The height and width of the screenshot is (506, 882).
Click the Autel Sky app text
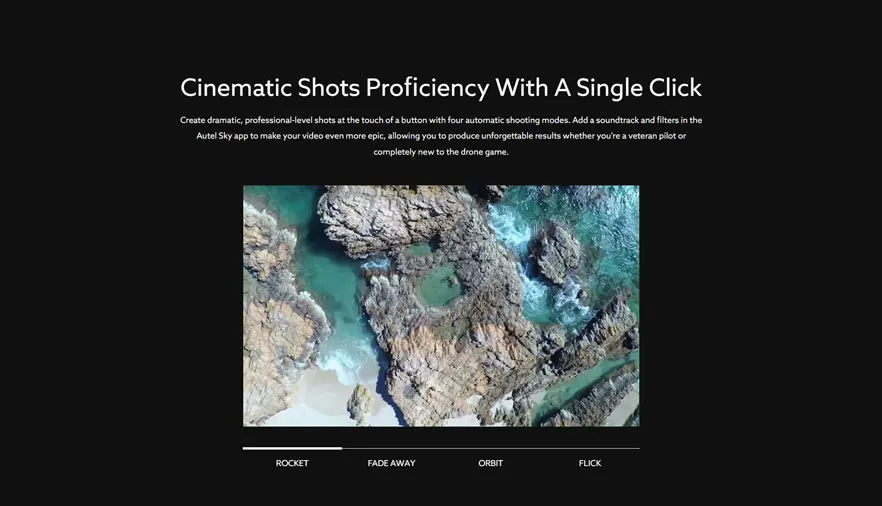point(222,135)
